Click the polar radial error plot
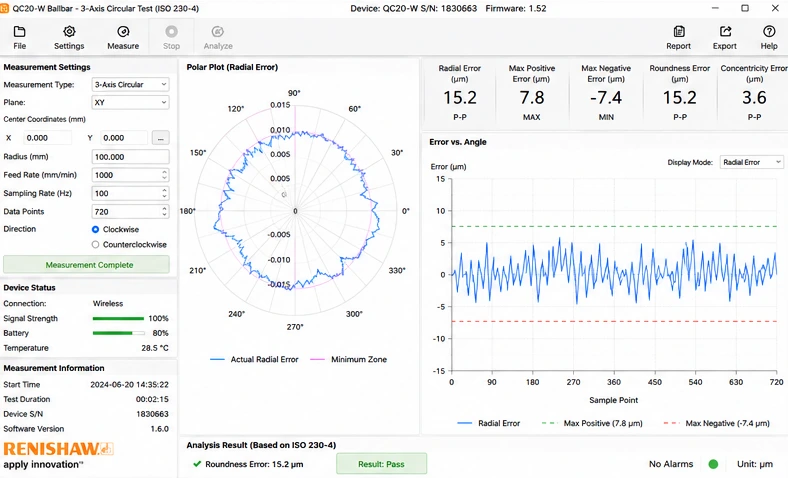 [295, 211]
